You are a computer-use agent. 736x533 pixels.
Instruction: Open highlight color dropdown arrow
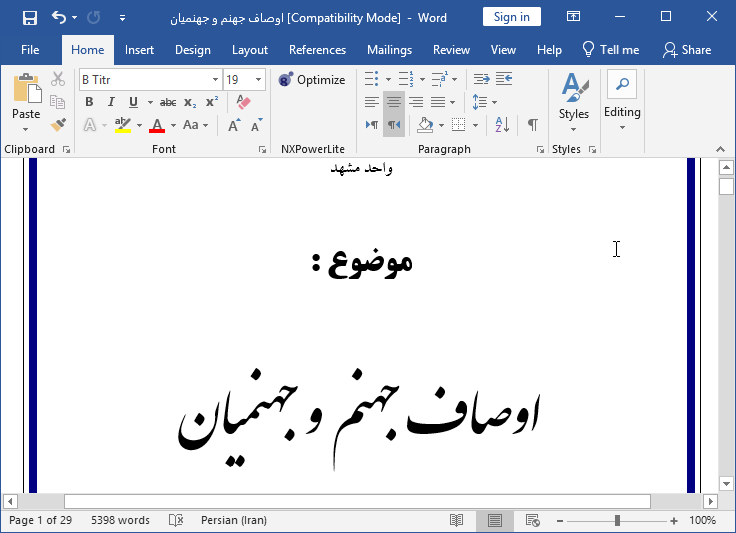(139, 125)
